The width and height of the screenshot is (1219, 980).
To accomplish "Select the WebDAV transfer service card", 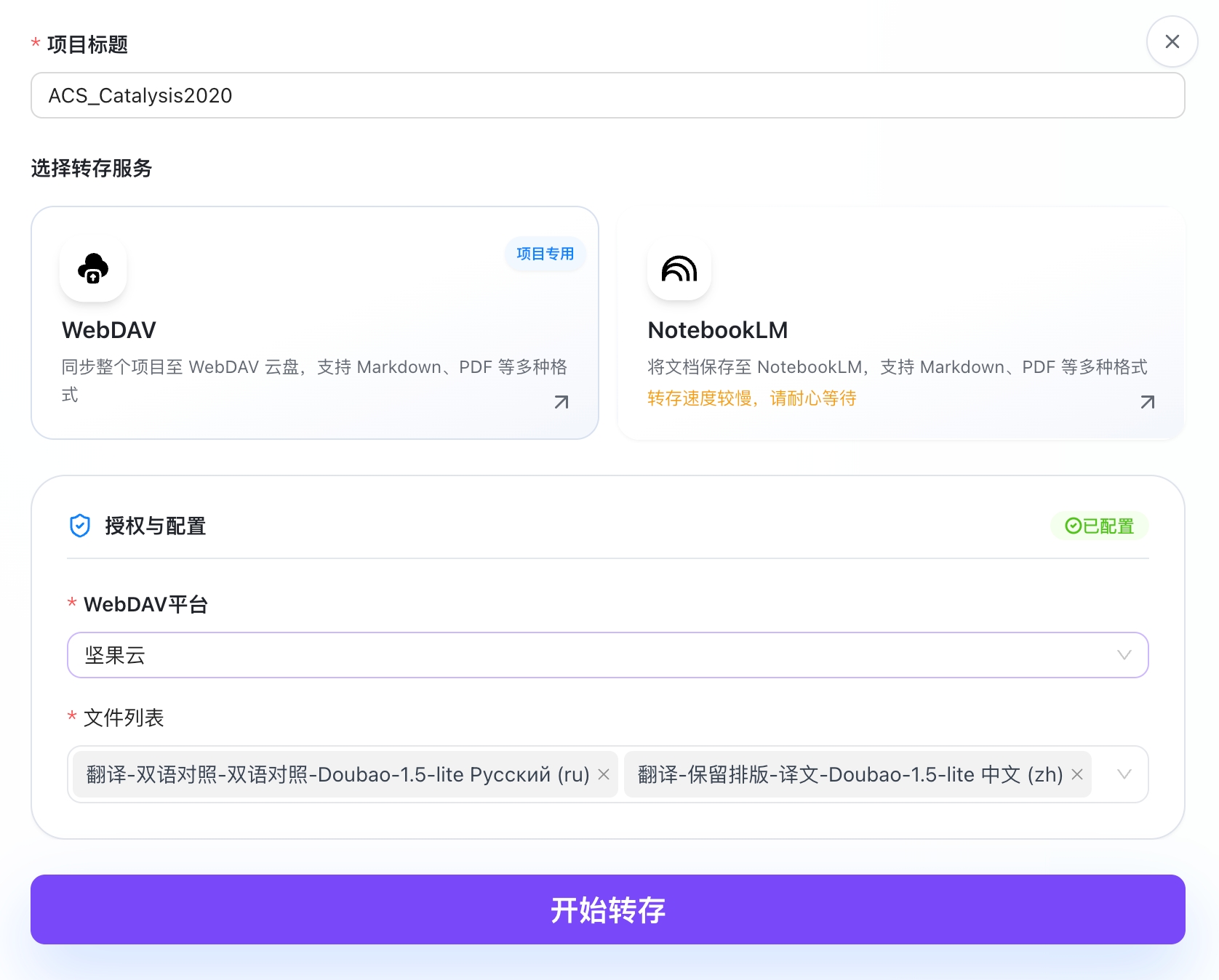I will 314,322.
